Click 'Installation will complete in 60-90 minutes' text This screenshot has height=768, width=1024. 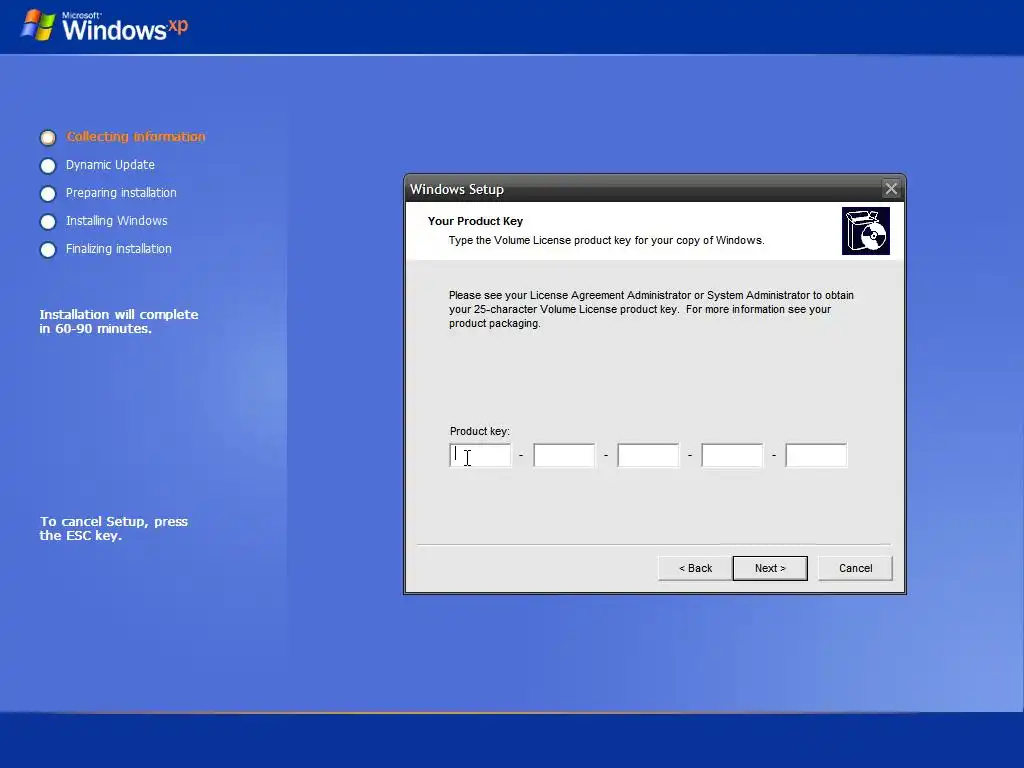tap(119, 321)
